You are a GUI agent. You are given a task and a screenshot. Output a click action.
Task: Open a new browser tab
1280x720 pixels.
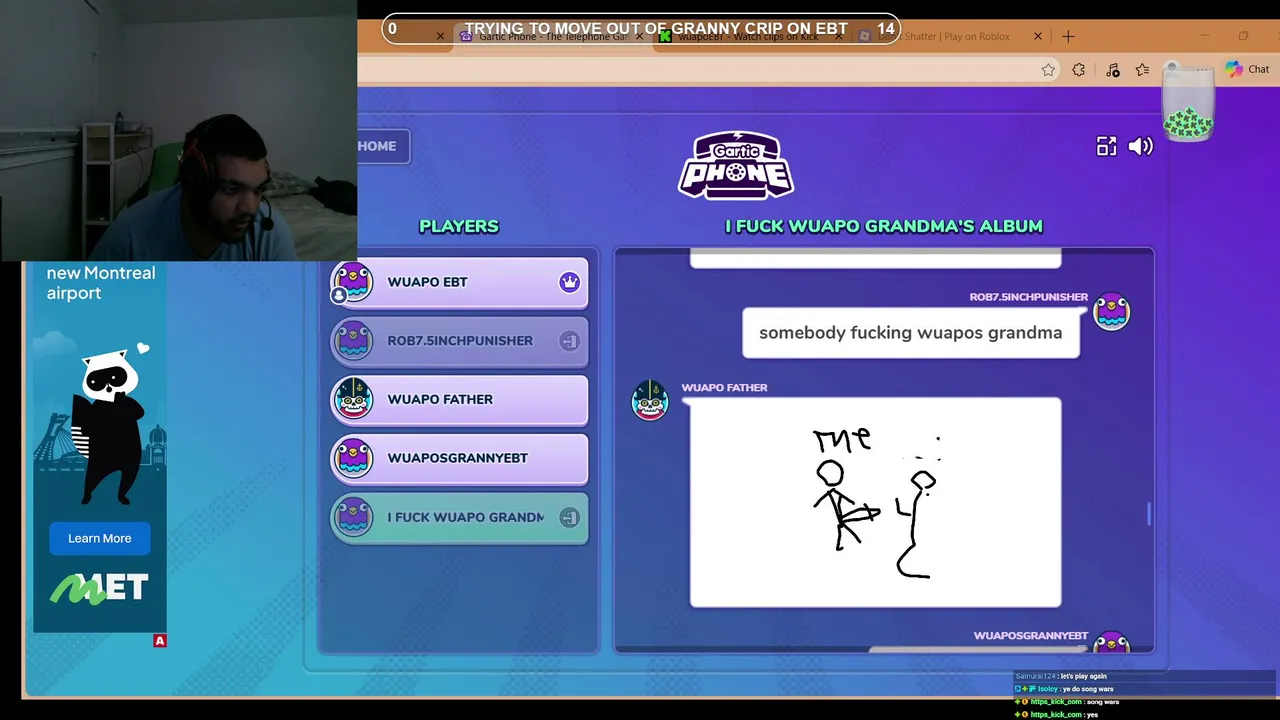tap(1068, 36)
